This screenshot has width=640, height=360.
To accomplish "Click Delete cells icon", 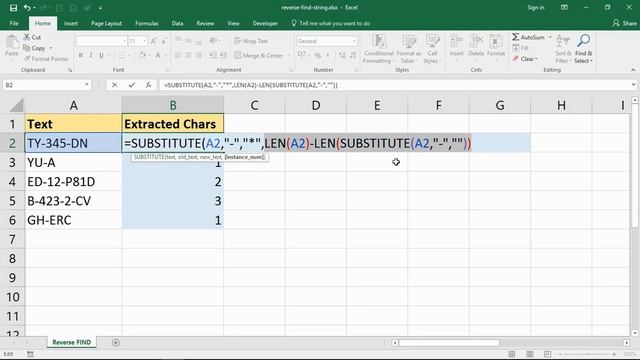I will (476, 42).
